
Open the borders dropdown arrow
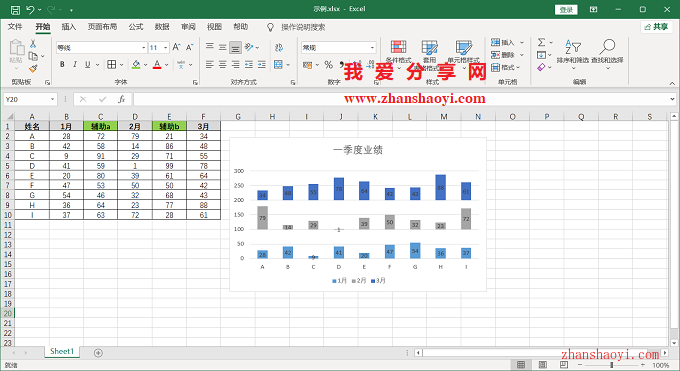pos(121,65)
